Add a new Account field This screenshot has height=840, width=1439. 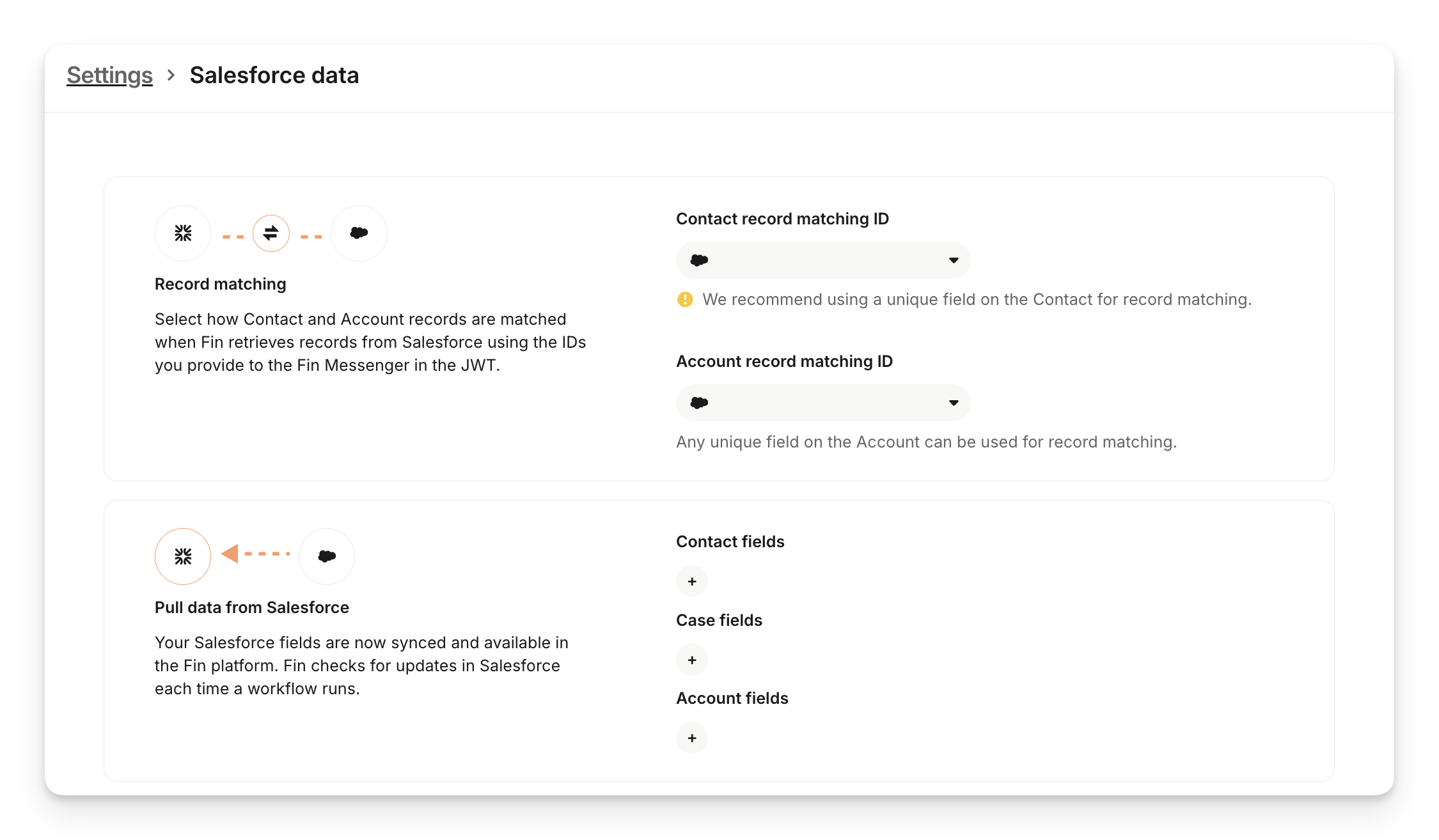click(692, 738)
